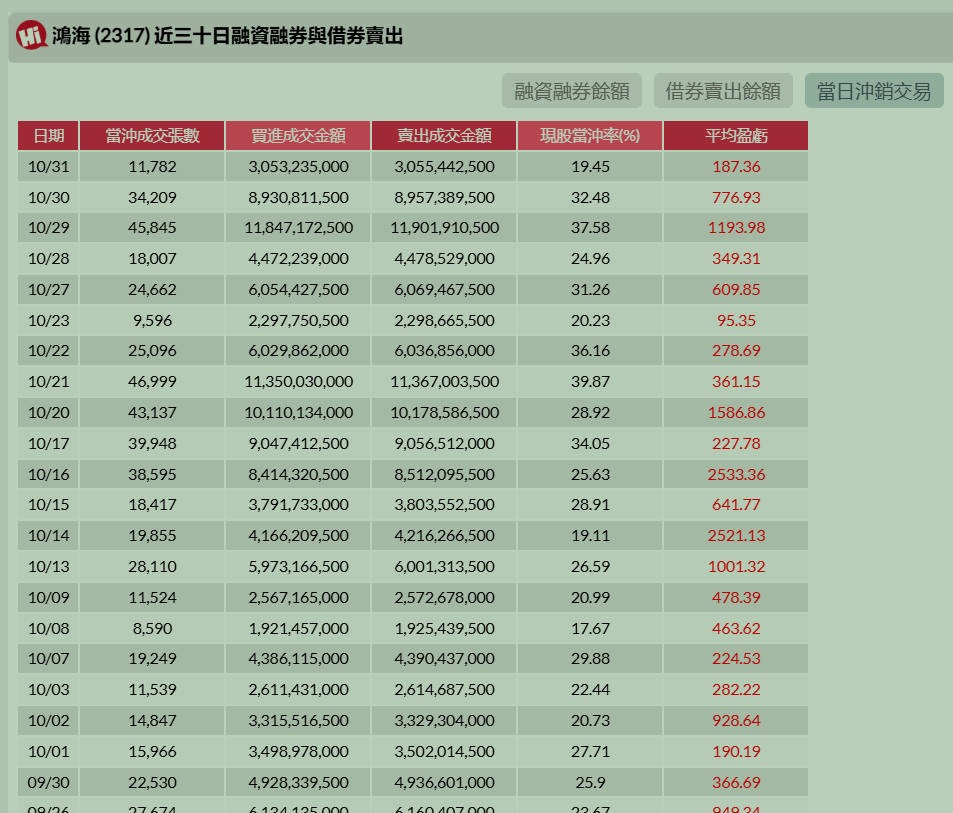Click volume value 11,782
The width and height of the screenshot is (953, 813).
click(152, 166)
